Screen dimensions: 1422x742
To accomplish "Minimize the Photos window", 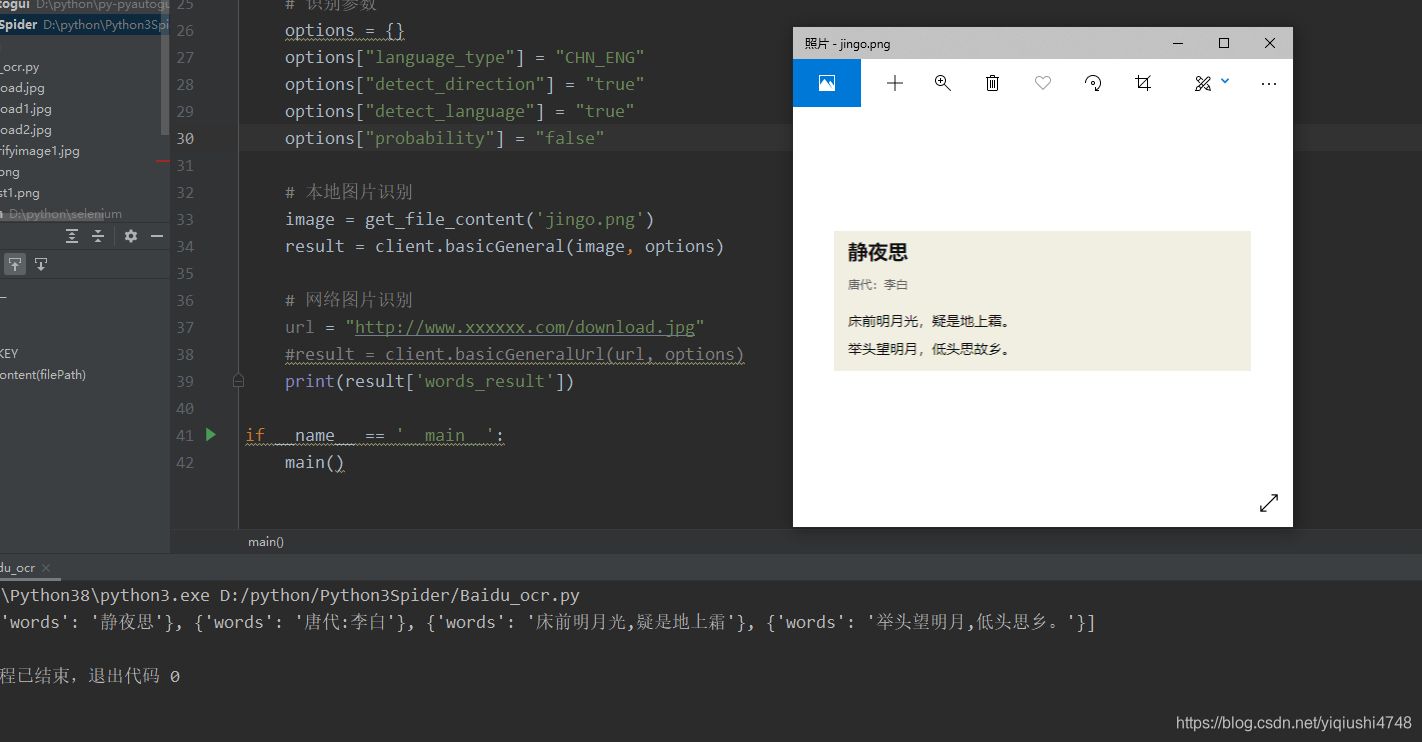I will pyautogui.click(x=1178, y=43).
